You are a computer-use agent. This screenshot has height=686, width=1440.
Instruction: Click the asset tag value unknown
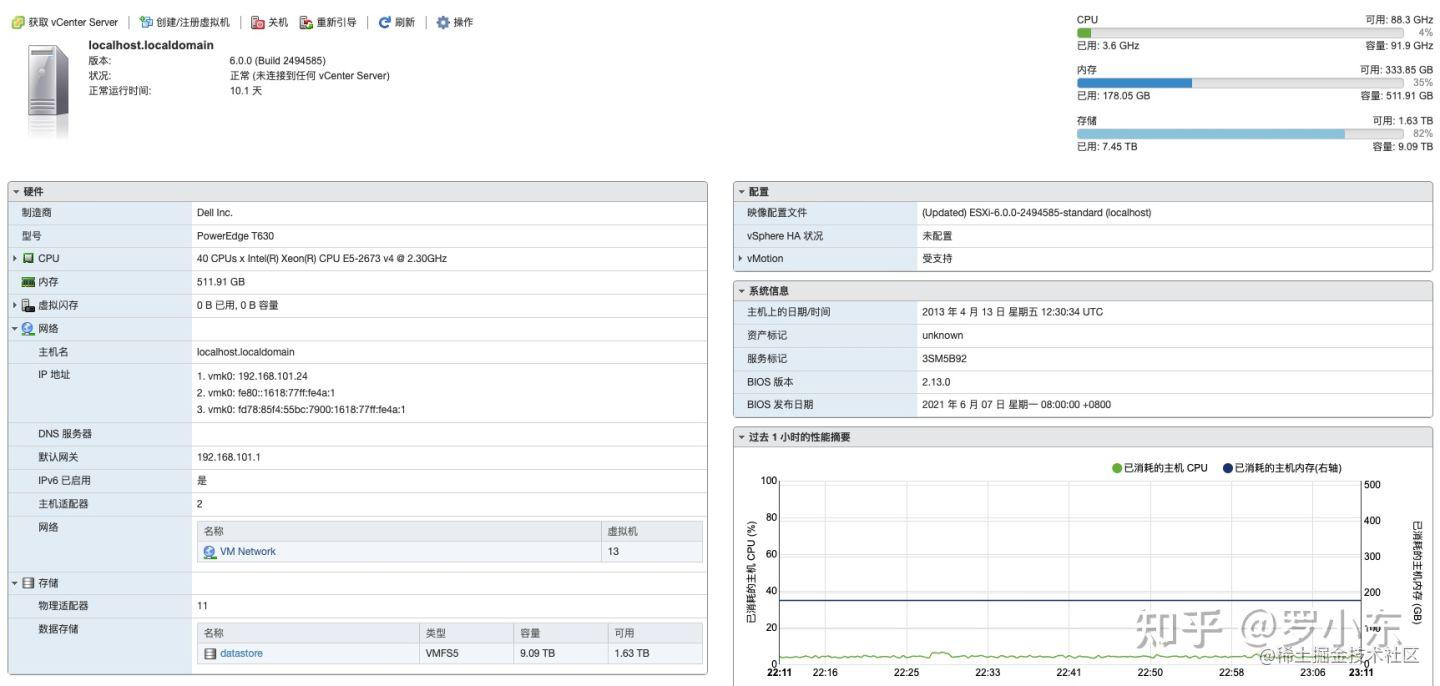942,335
